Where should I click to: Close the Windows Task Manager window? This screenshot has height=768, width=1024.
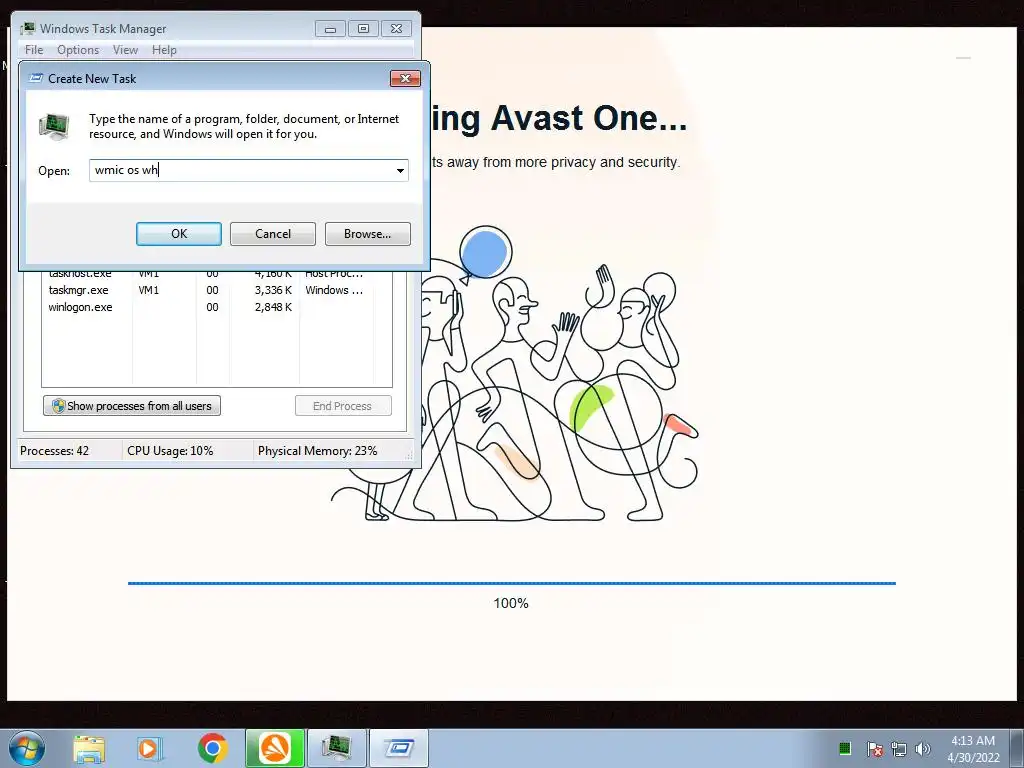[x=396, y=29]
